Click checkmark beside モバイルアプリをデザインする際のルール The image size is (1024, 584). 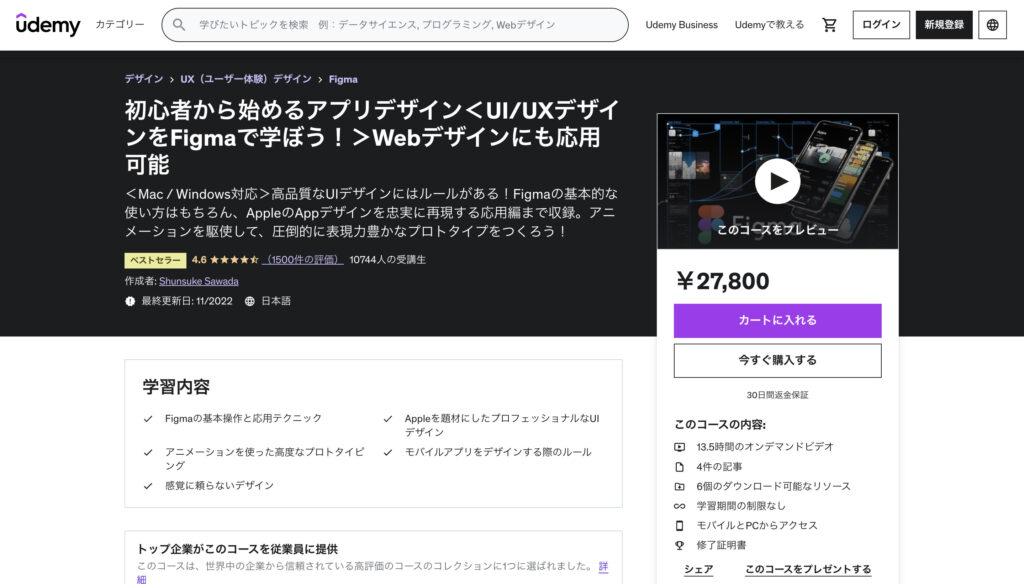(388, 452)
